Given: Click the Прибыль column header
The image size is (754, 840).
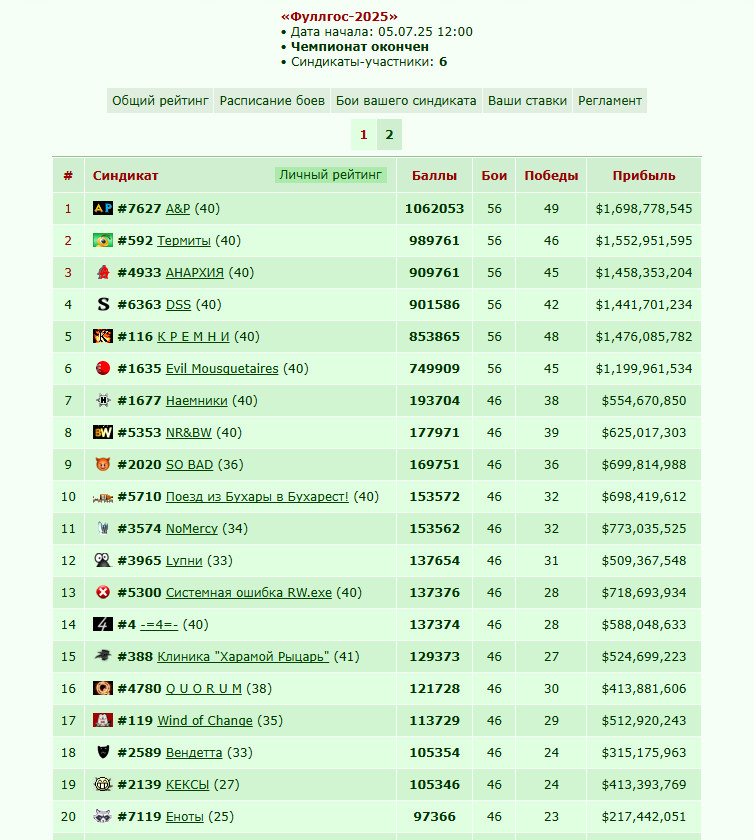Looking at the screenshot, I should (x=644, y=176).
